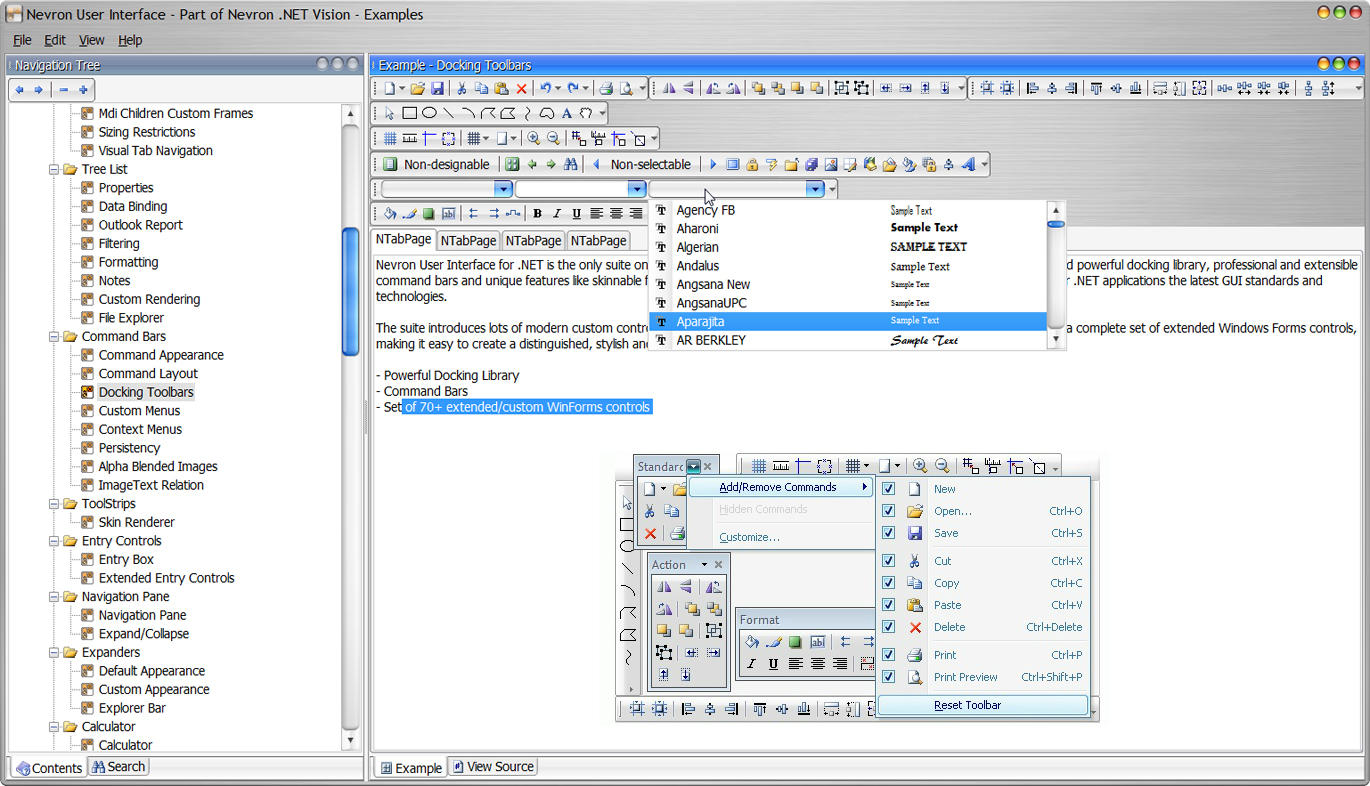This screenshot has width=1370, height=786.
Task: Open the Find binoculars icon
Action: (x=571, y=164)
